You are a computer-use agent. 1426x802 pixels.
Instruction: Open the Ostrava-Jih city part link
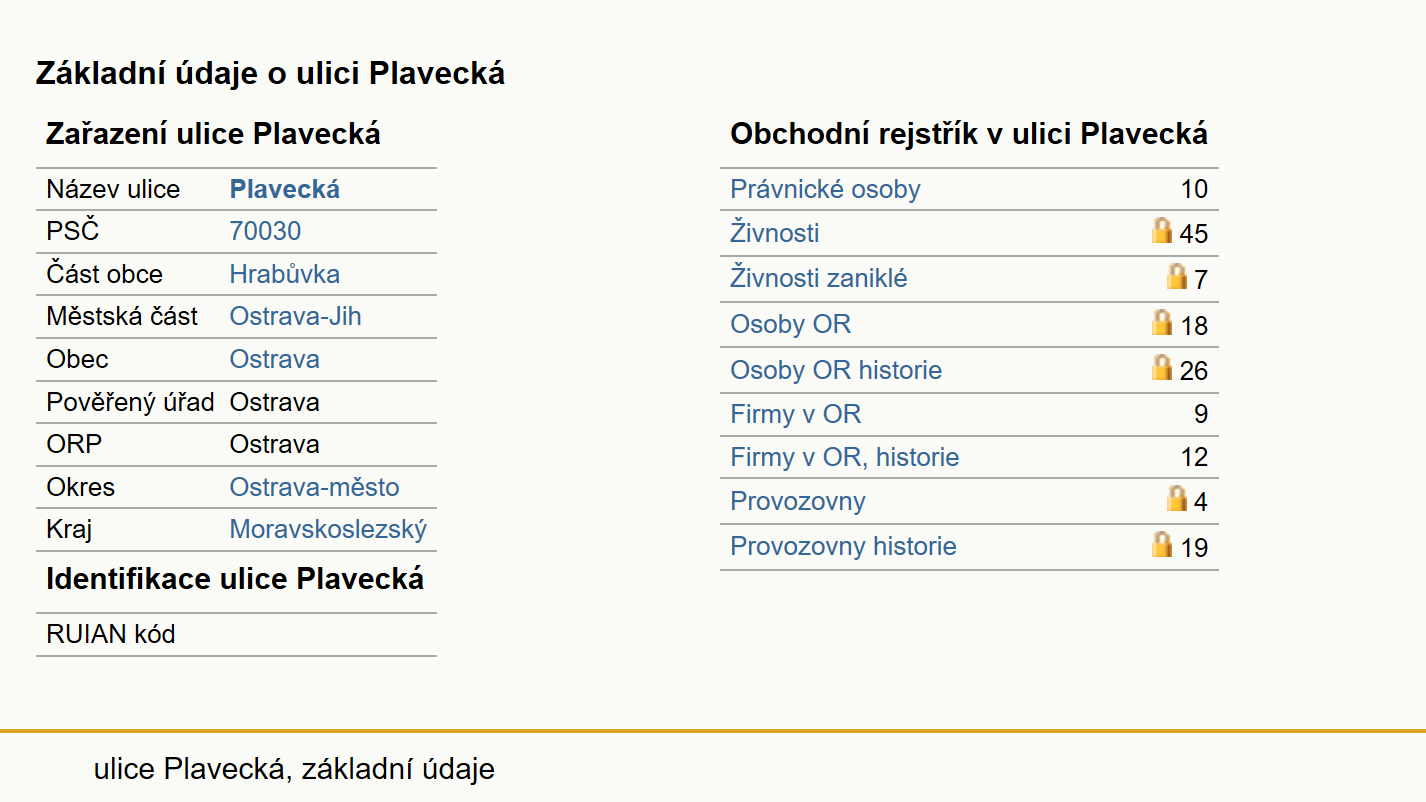tap(296, 316)
